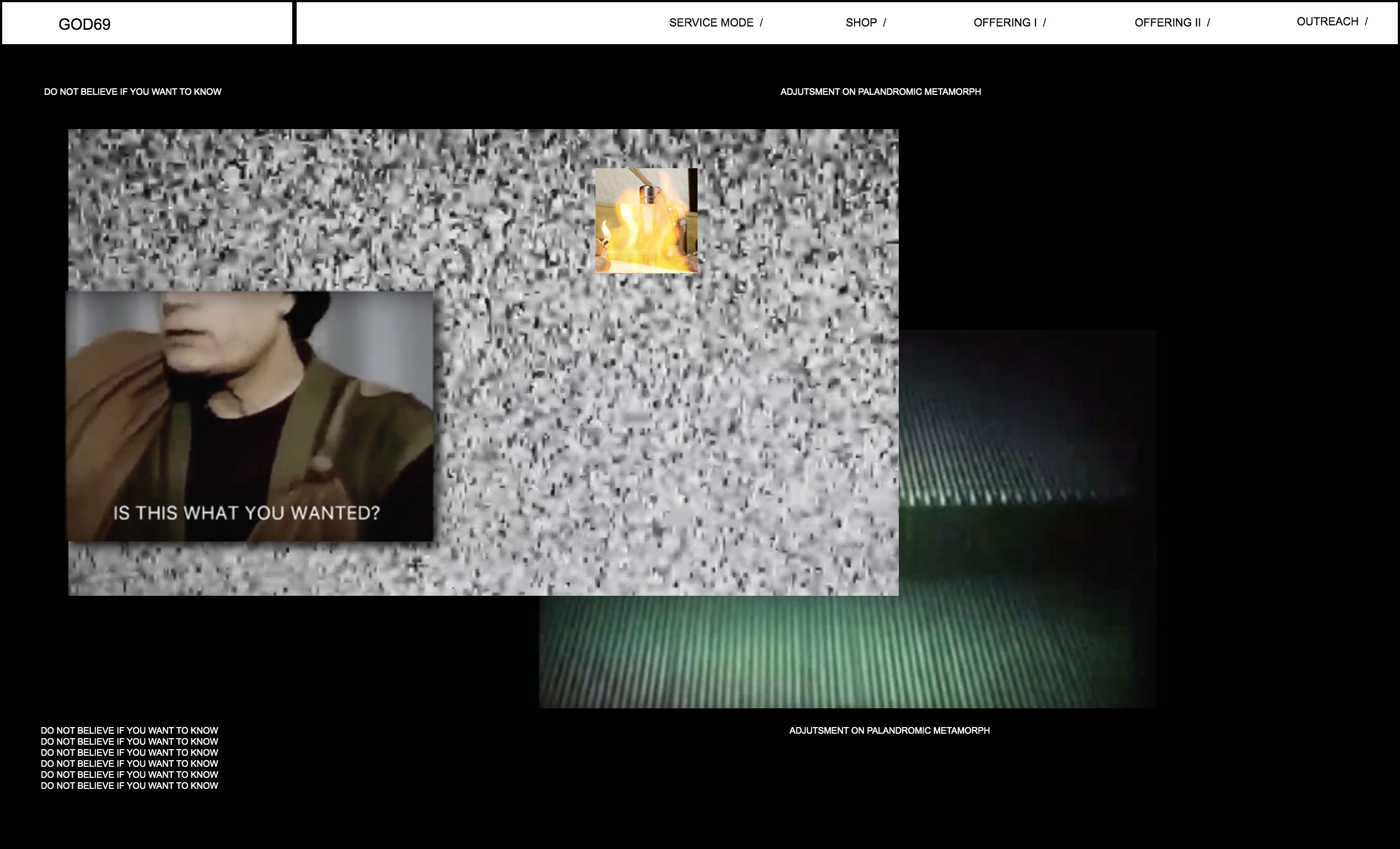1400x849 pixels.
Task: Click the GOD69 site logo
Action: click(x=85, y=24)
